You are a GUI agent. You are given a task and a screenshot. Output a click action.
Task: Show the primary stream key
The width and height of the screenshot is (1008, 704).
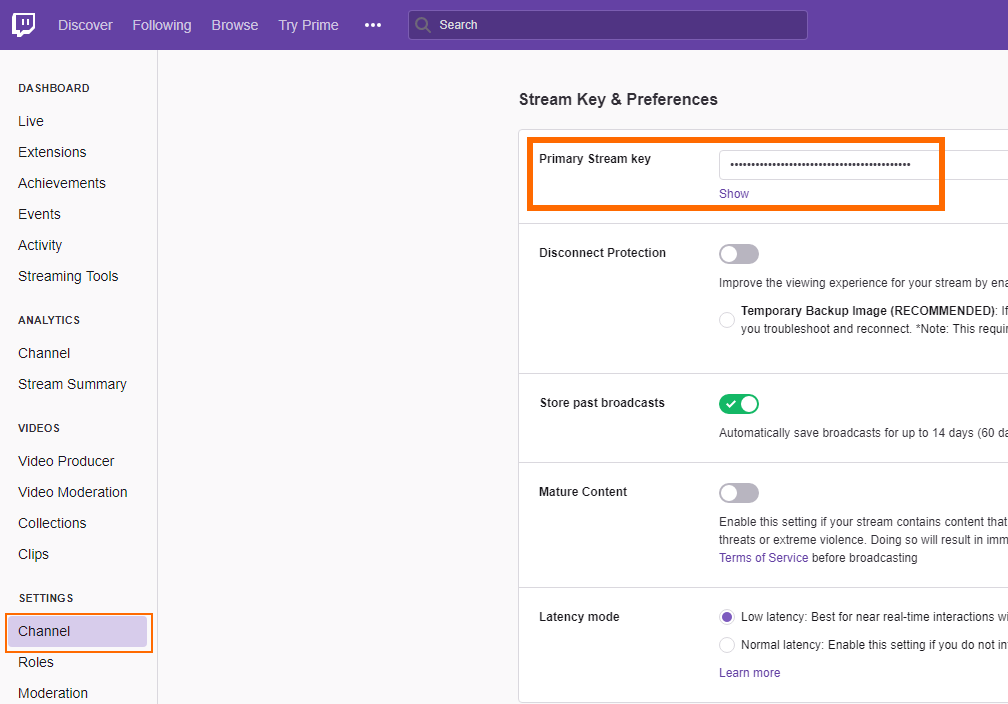tap(734, 194)
